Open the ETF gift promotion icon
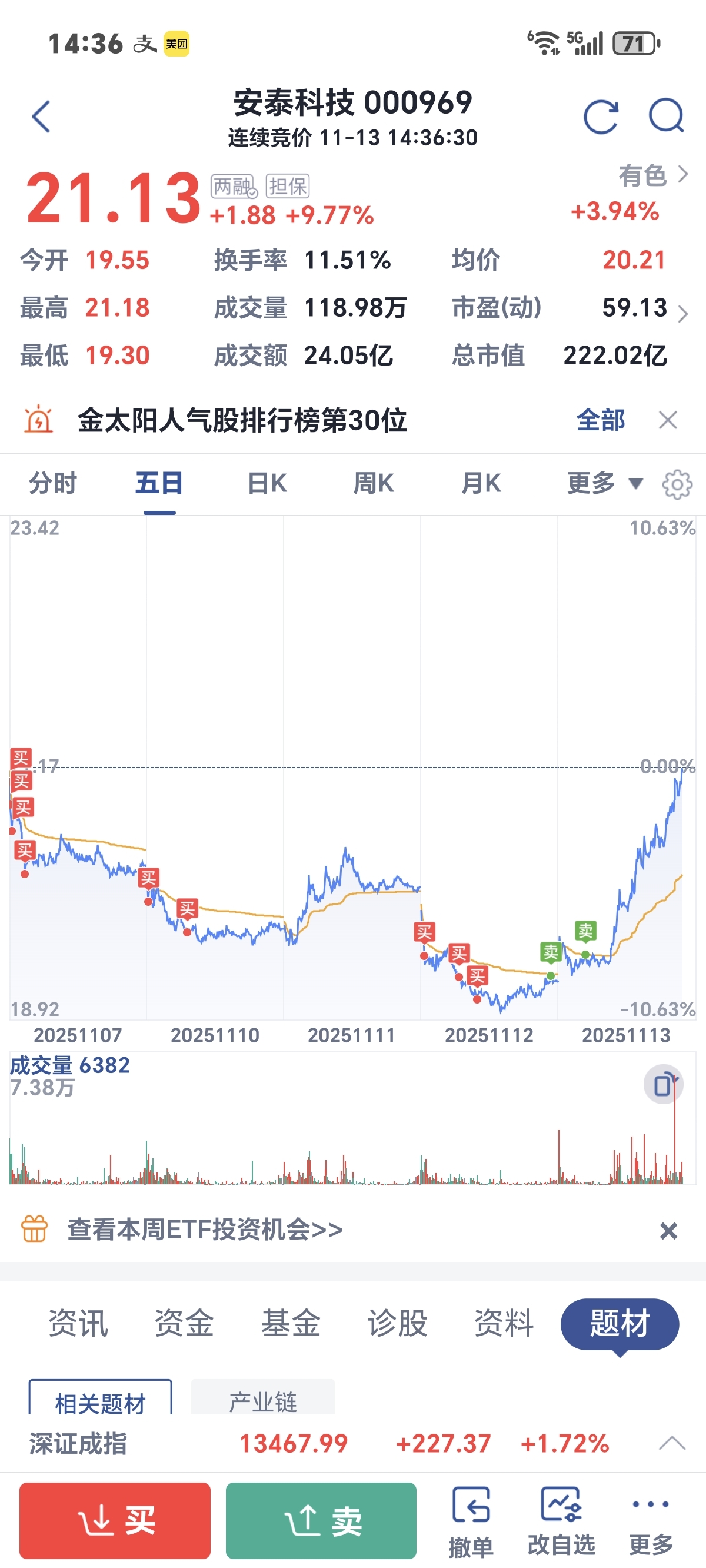 point(35,1228)
